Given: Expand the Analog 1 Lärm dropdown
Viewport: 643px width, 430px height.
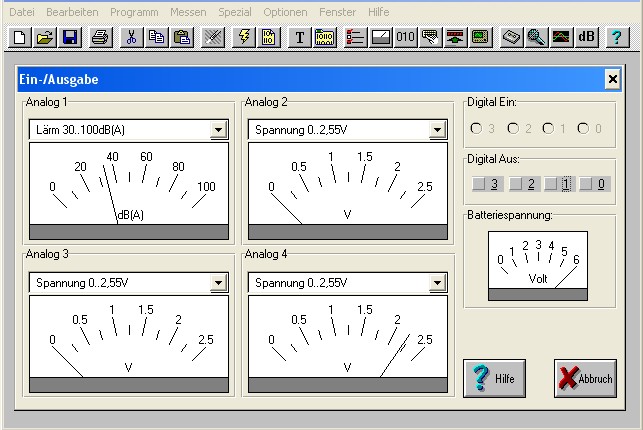Looking at the screenshot, I should 218,130.
